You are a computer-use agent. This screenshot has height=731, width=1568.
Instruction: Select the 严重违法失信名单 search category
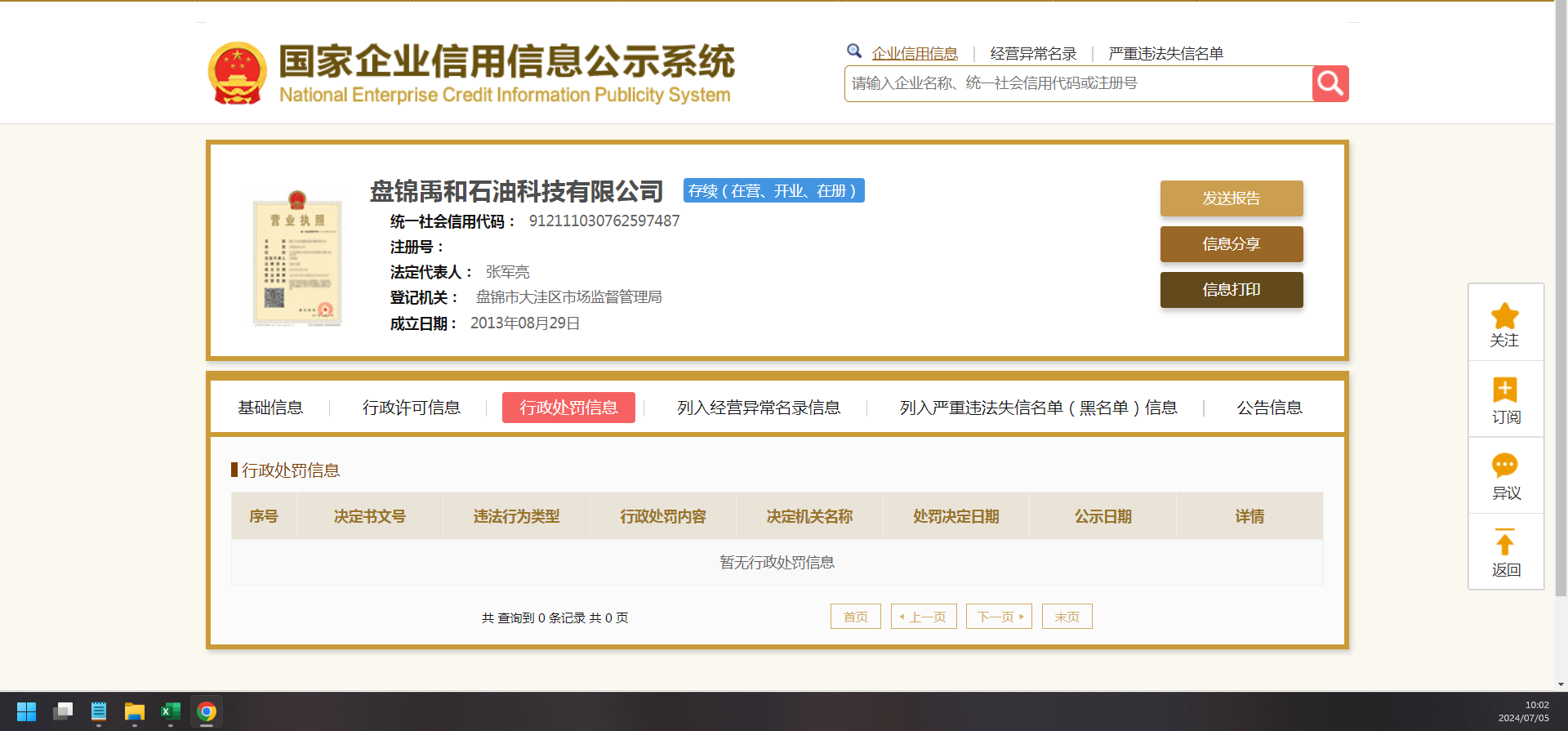coord(1166,54)
